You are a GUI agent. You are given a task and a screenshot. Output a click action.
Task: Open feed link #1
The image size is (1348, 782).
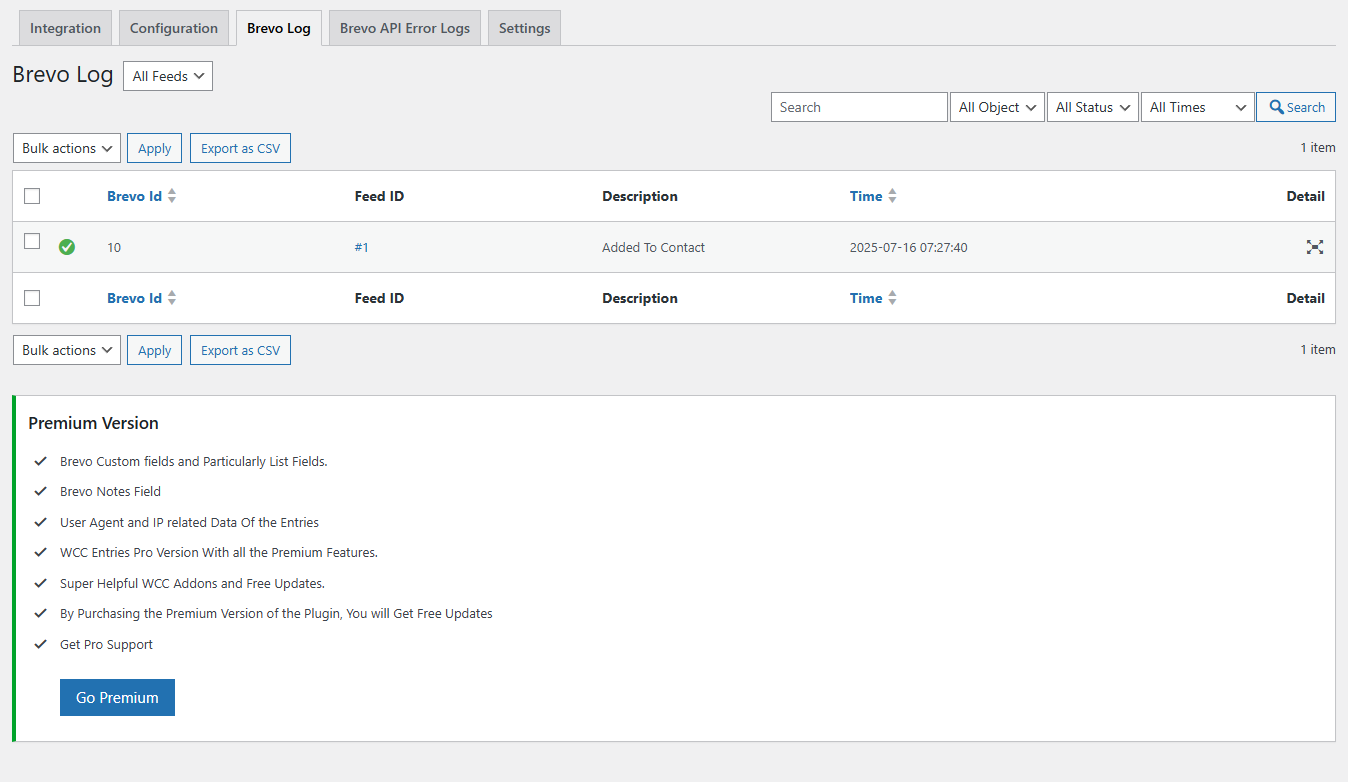361,247
